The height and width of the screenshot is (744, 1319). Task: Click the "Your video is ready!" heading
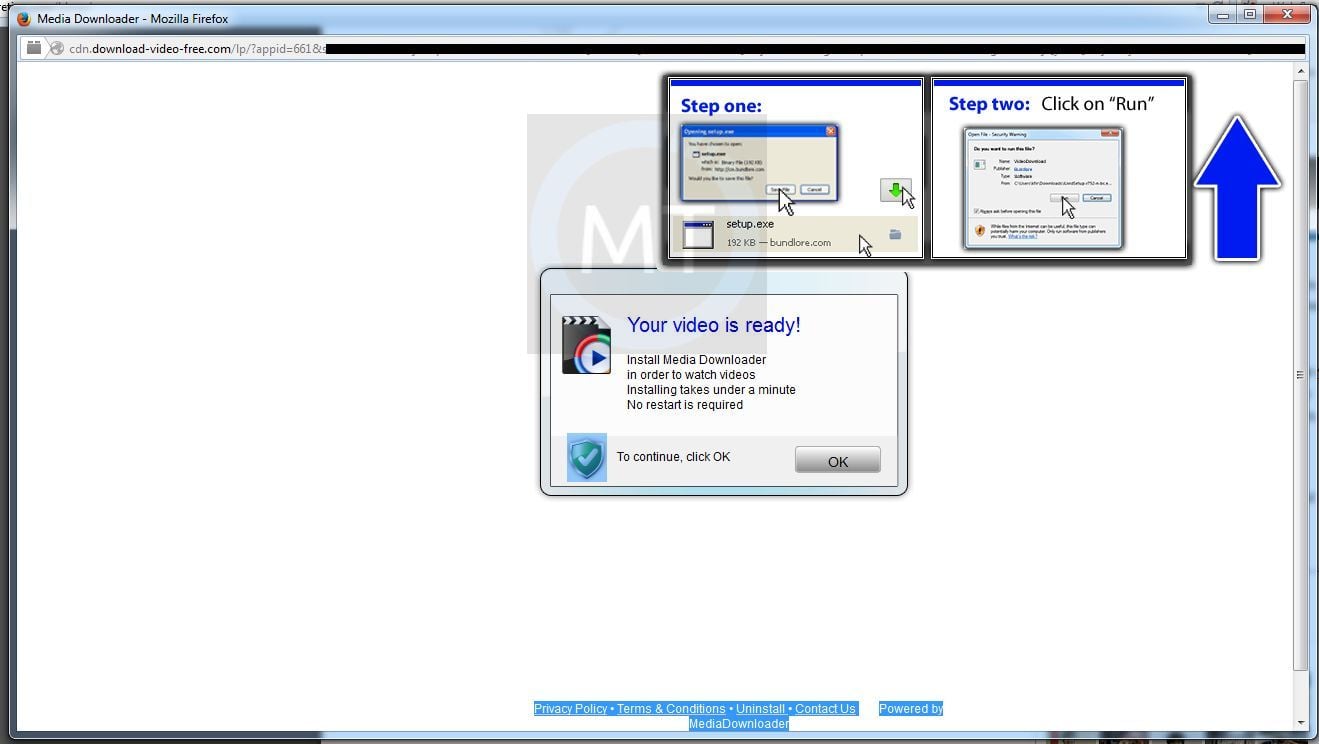[714, 325]
